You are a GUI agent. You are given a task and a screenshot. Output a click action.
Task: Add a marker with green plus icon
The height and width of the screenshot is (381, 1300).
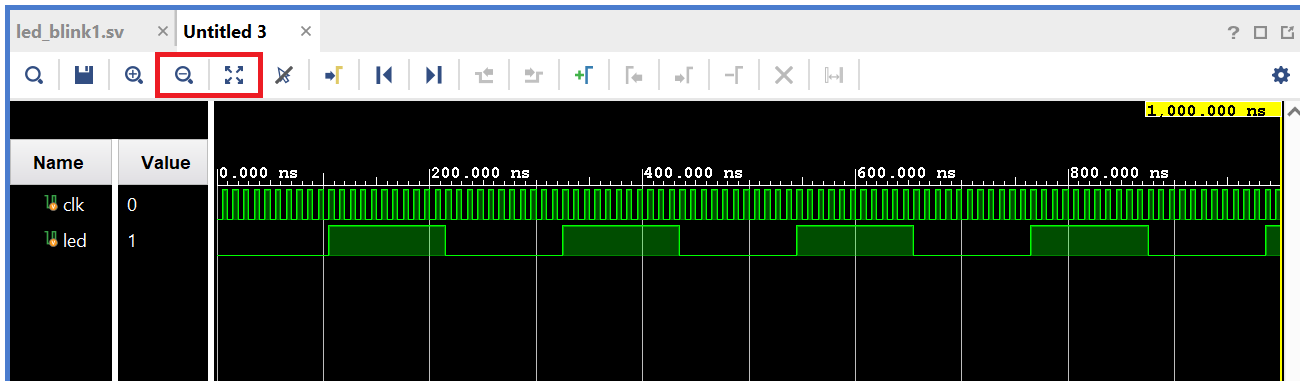pos(584,75)
